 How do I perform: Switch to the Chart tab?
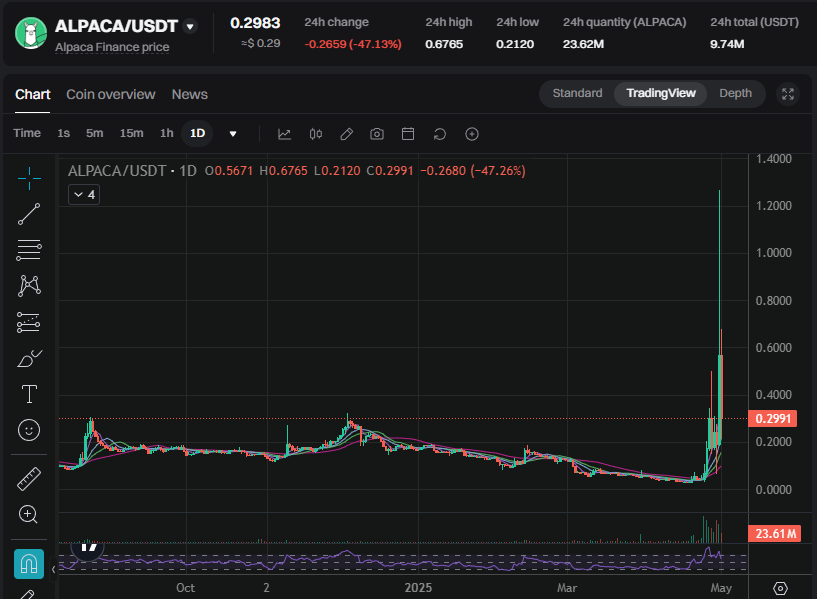coord(32,94)
